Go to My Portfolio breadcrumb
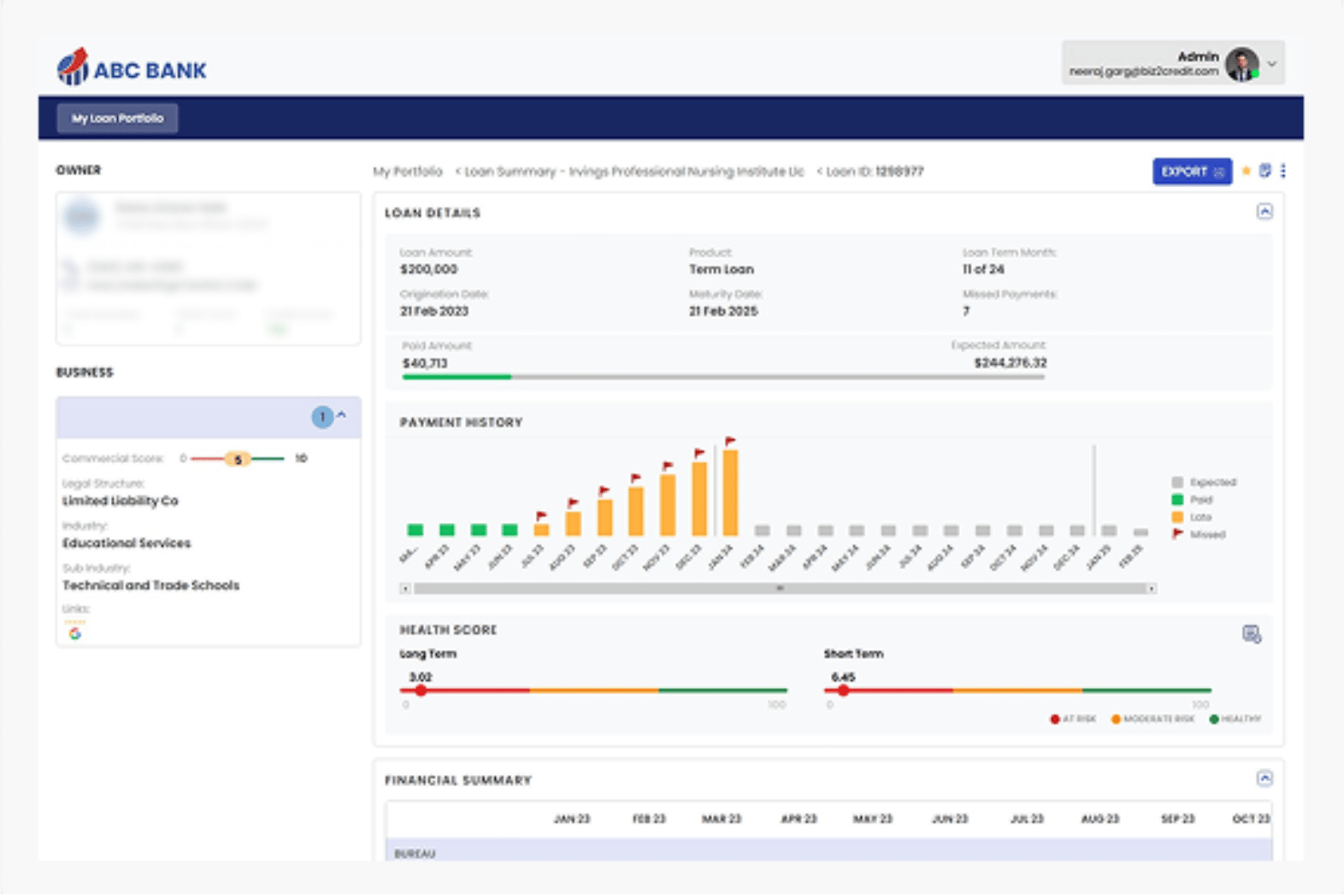The height and width of the screenshot is (896, 1344). tap(408, 172)
